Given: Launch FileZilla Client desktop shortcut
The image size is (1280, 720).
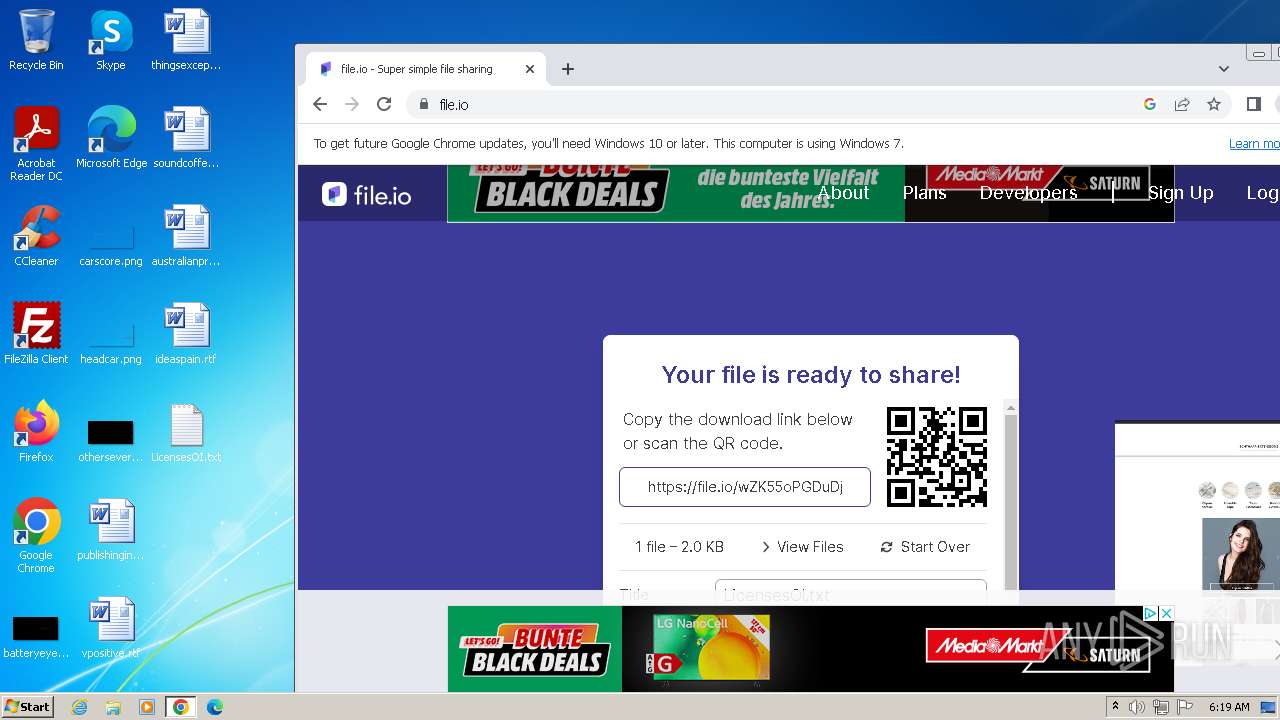Looking at the screenshot, I should click(x=36, y=334).
